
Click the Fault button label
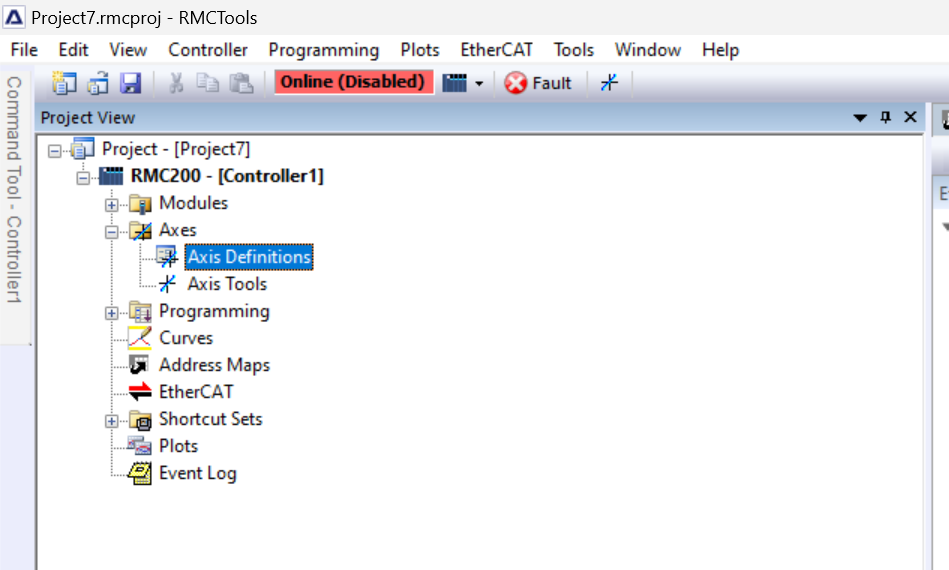coord(551,83)
